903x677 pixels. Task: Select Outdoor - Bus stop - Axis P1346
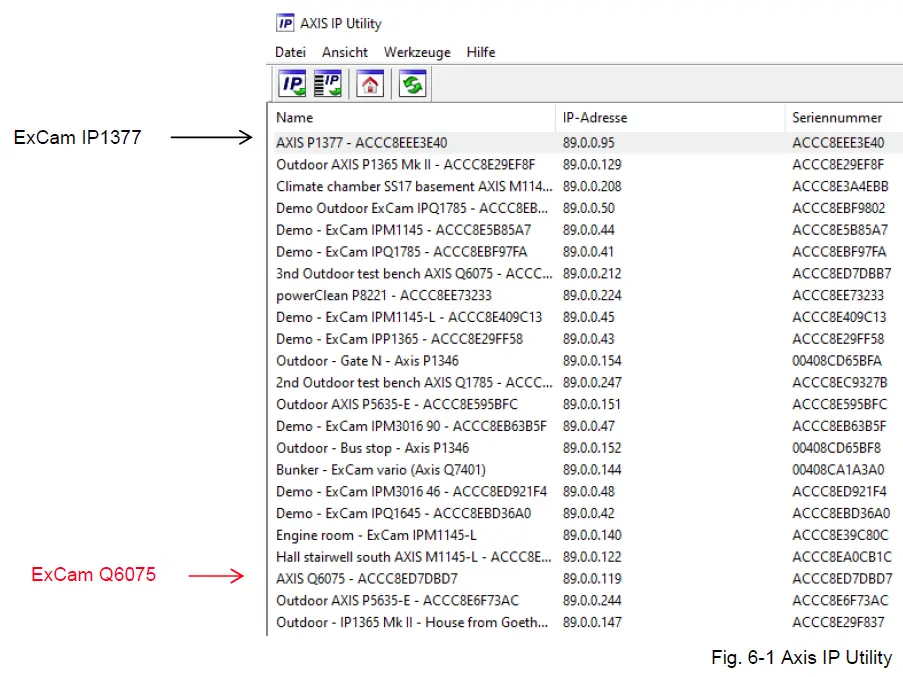(586, 448)
